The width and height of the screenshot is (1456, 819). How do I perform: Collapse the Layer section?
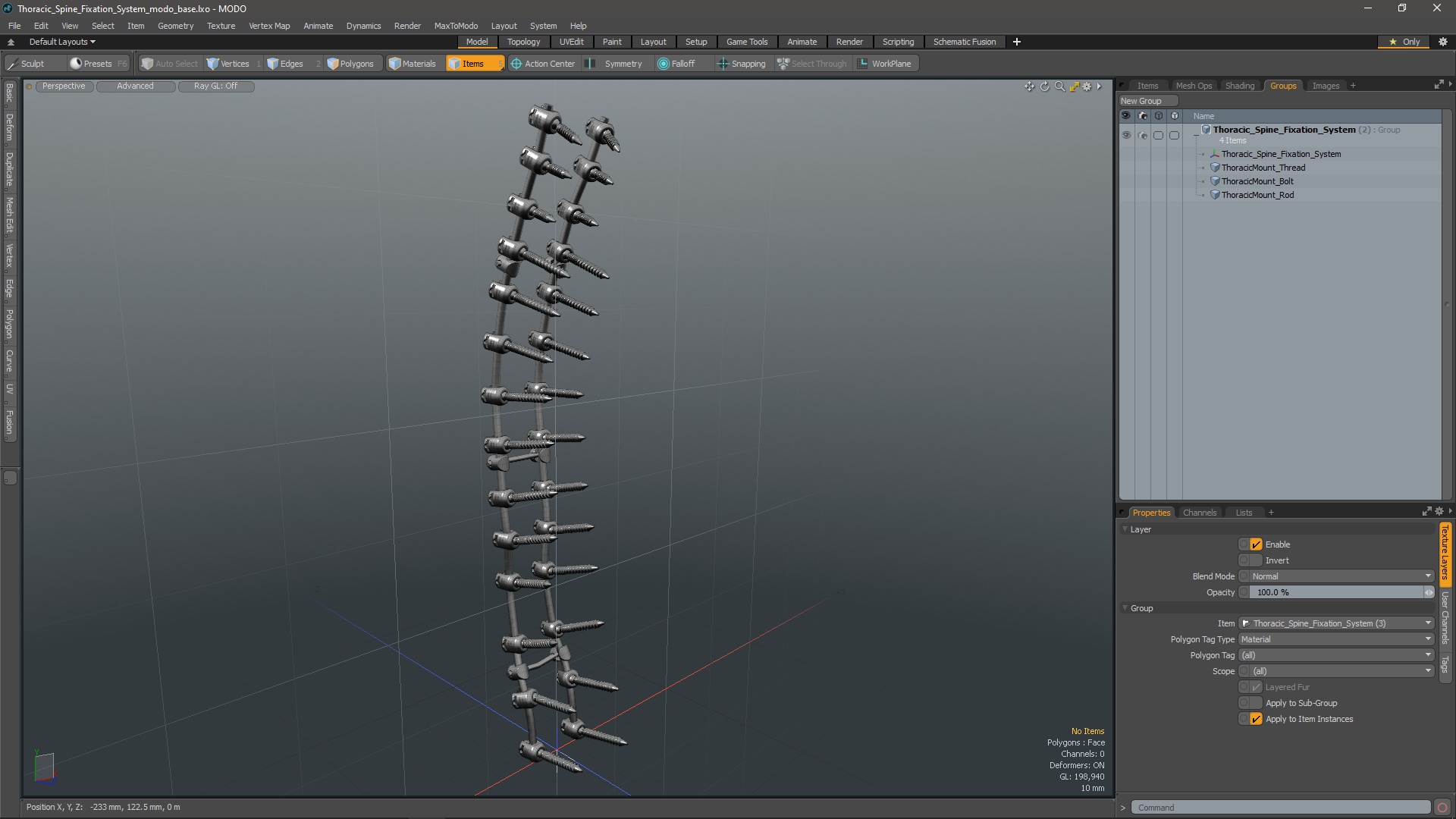[1125, 529]
